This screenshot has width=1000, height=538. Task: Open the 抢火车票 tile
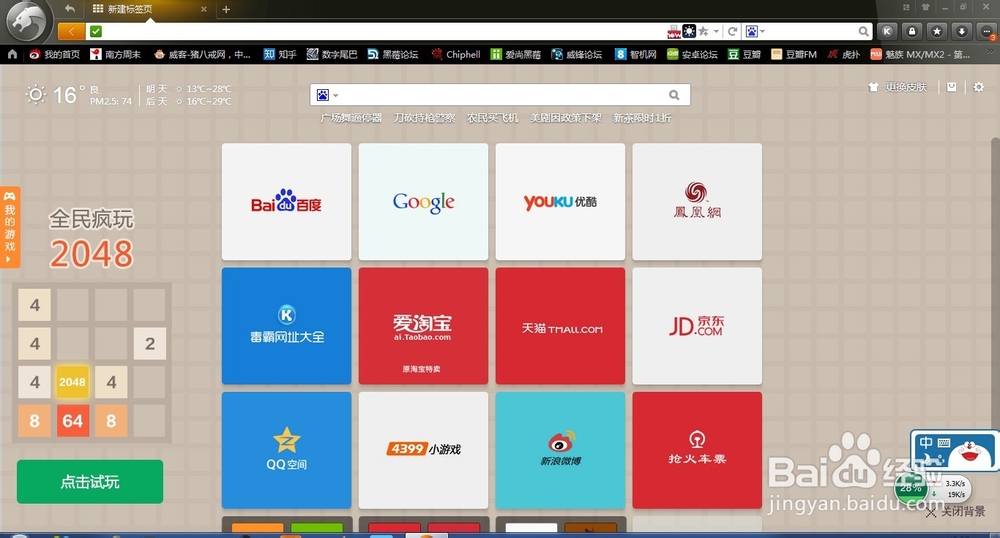click(697, 450)
